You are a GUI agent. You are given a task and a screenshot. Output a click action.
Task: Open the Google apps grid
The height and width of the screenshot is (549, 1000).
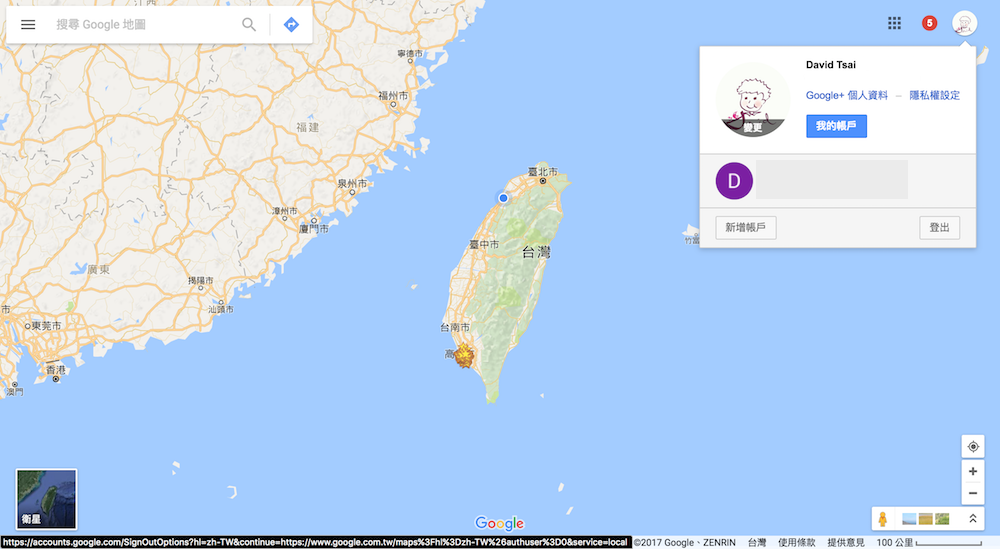tap(894, 24)
